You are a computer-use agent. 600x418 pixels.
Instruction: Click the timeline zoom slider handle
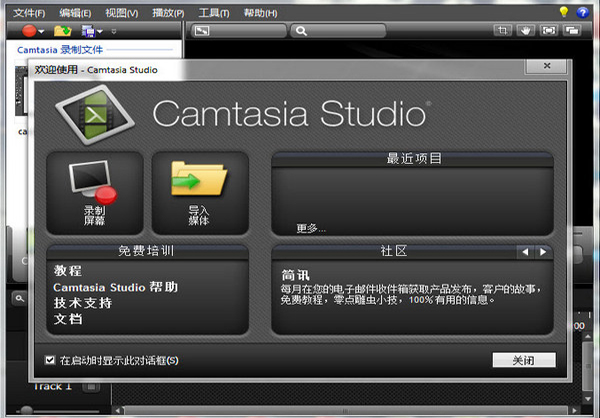click(x=26, y=411)
